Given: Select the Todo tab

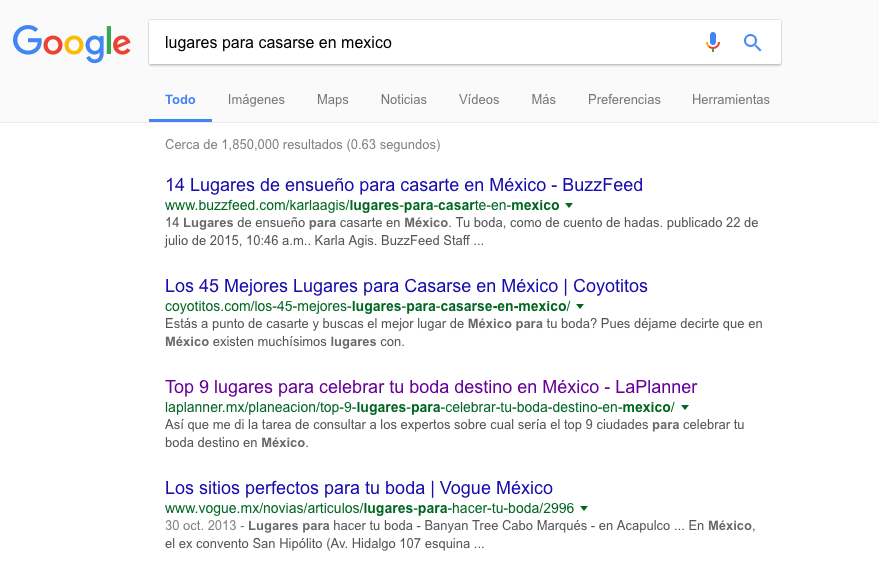Looking at the screenshot, I should (180, 100).
